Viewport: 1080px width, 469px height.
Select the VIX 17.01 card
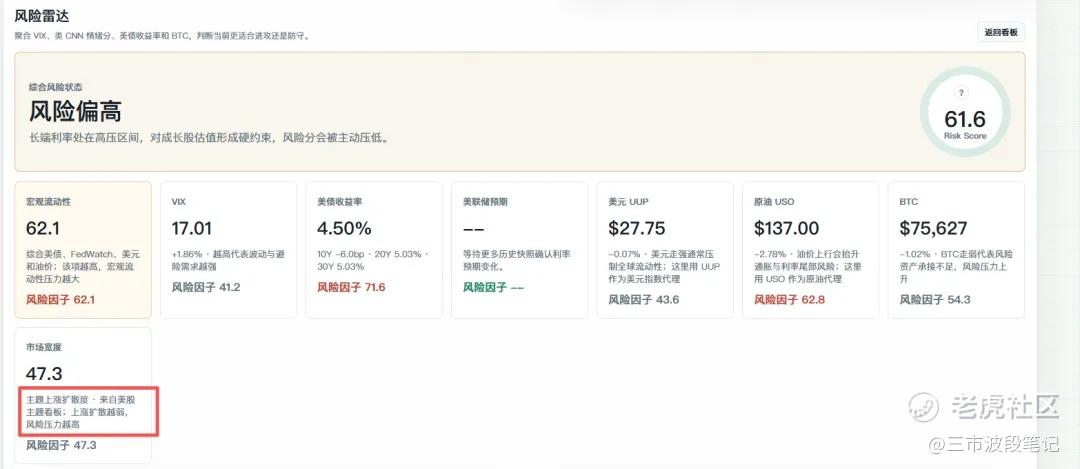[x=229, y=250]
